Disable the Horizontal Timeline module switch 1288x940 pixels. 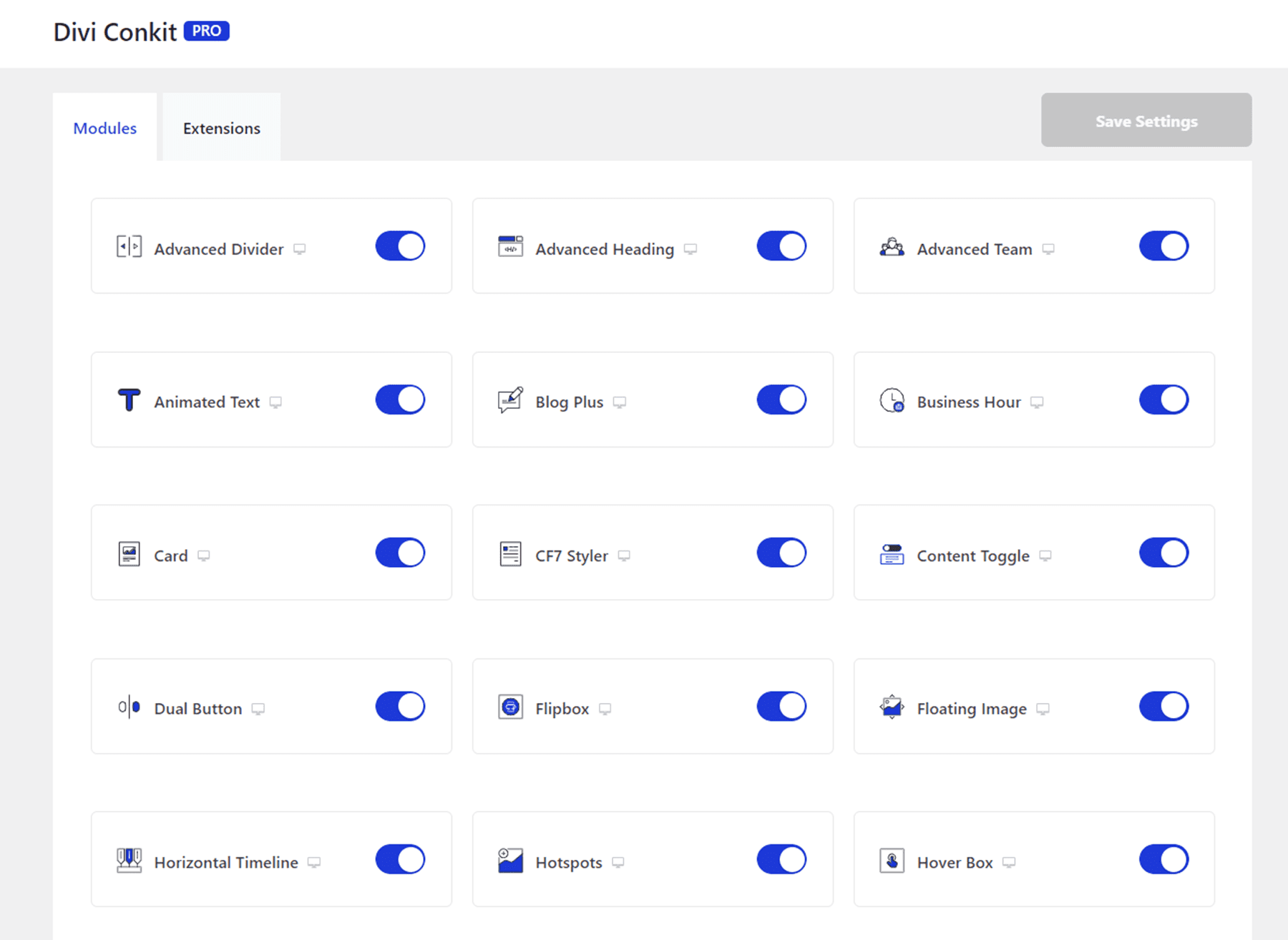pos(399,859)
